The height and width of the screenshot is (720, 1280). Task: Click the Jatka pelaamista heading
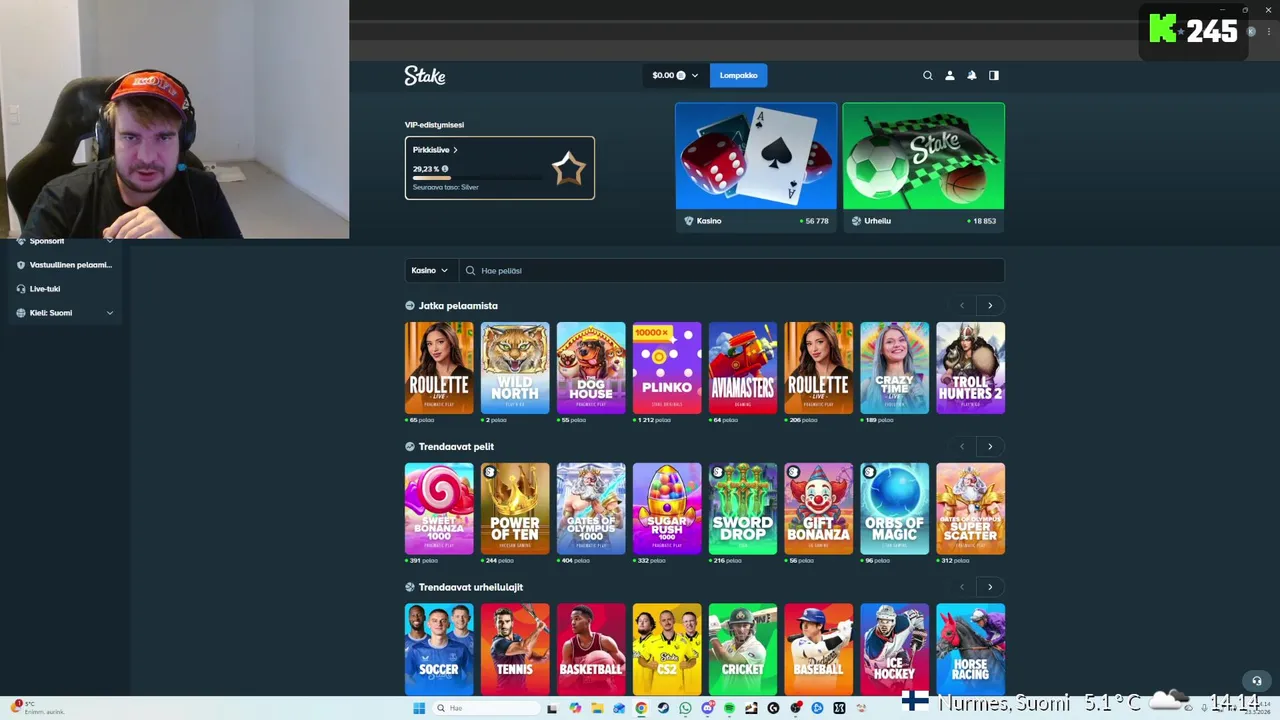(458, 306)
